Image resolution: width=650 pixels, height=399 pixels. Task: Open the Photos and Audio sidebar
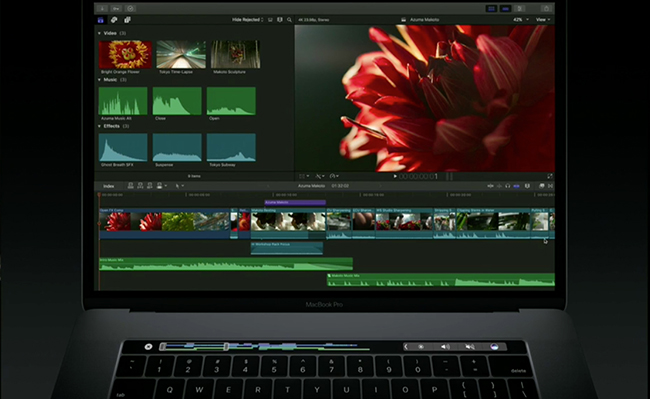114,20
